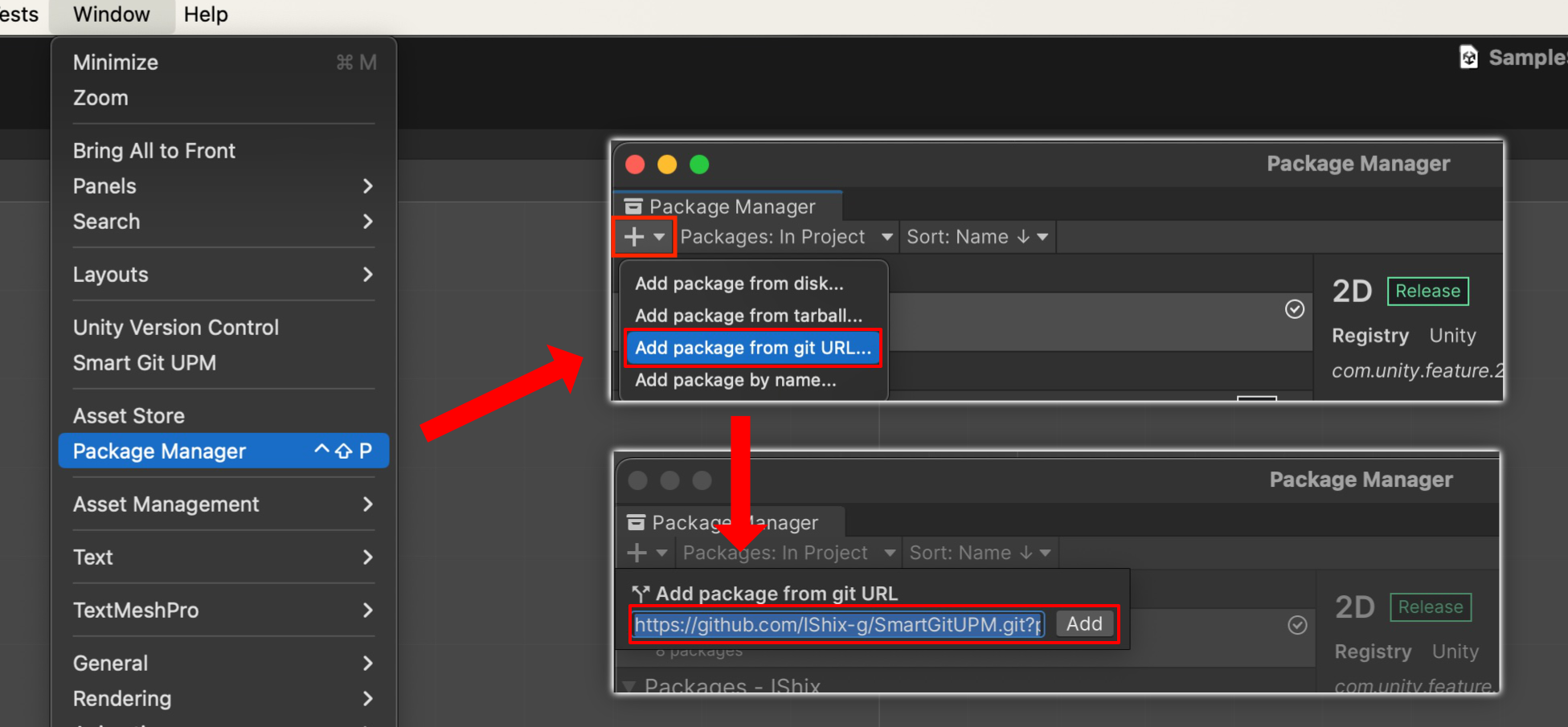The width and height of the screenshot is (1568, 727).
Task: Expand the Text submenu
Action: (x=224, y=557)
